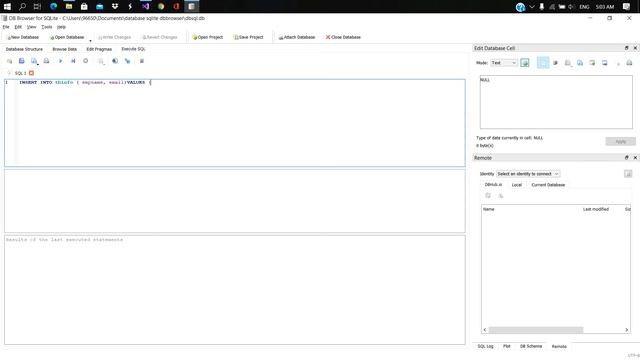Click the NULL cell text editor area
Image resolution: width=640 pixels, height=360 pixels.
coord(556,102)
